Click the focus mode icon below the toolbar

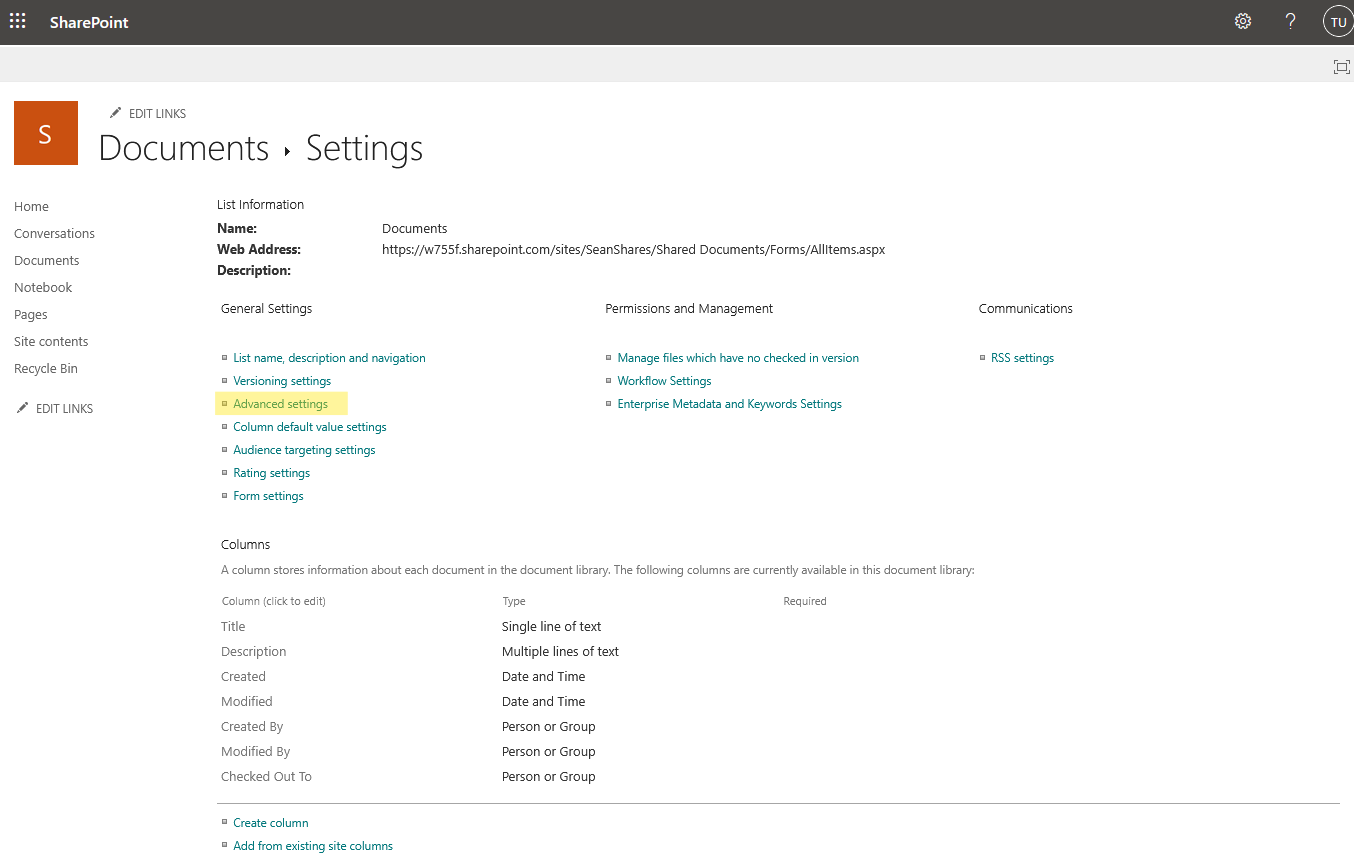pos(1341,66)
